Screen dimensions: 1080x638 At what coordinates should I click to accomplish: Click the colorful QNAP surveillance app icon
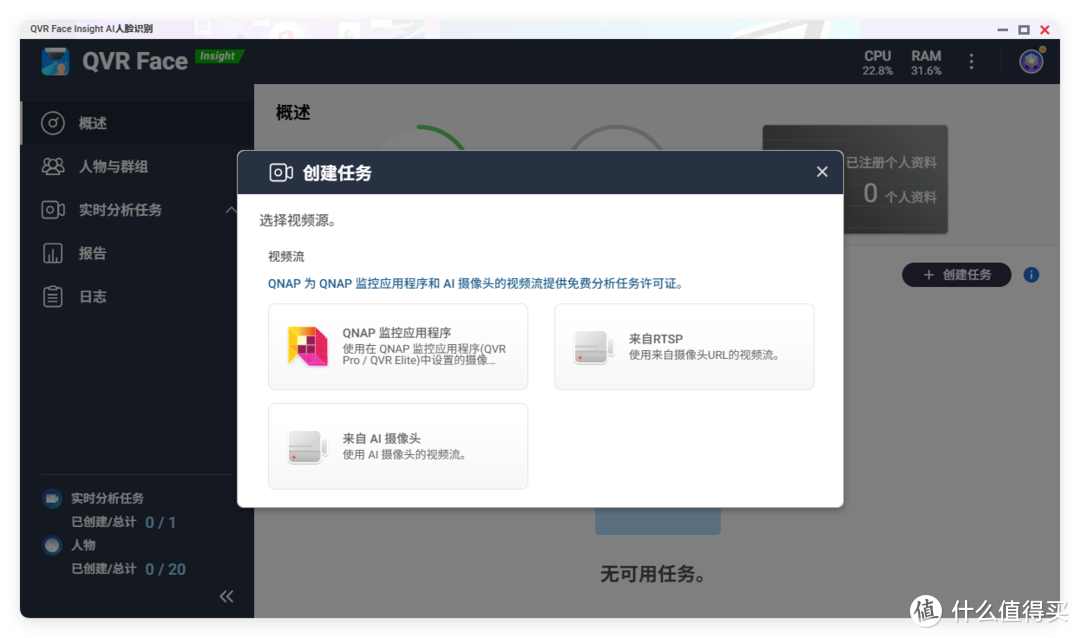[308, 346]
